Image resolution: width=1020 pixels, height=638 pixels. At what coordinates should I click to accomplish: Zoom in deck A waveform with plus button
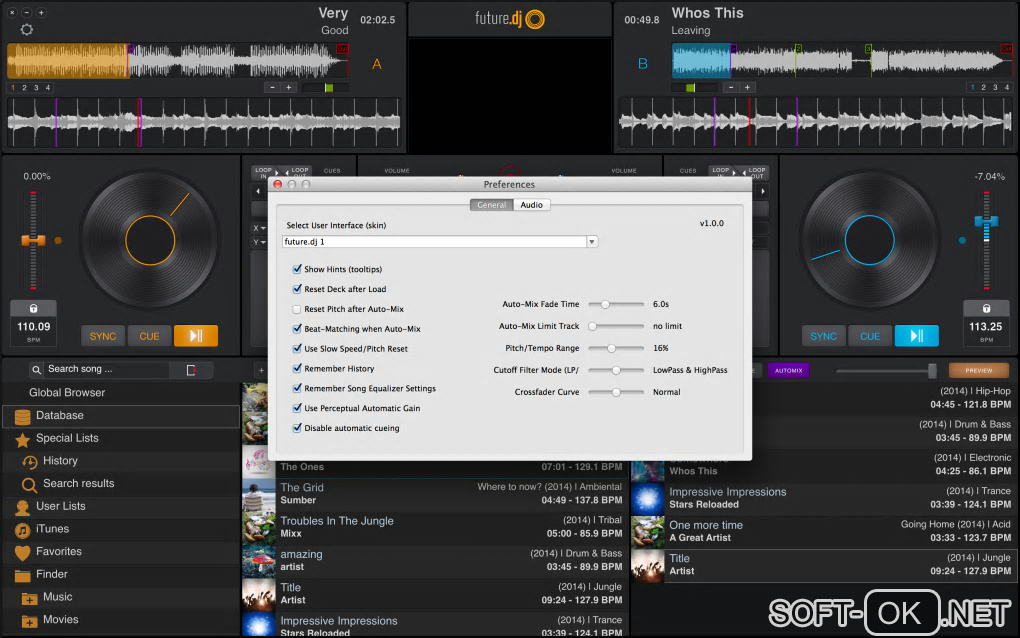pyautogui.click(x=289, y=88)
